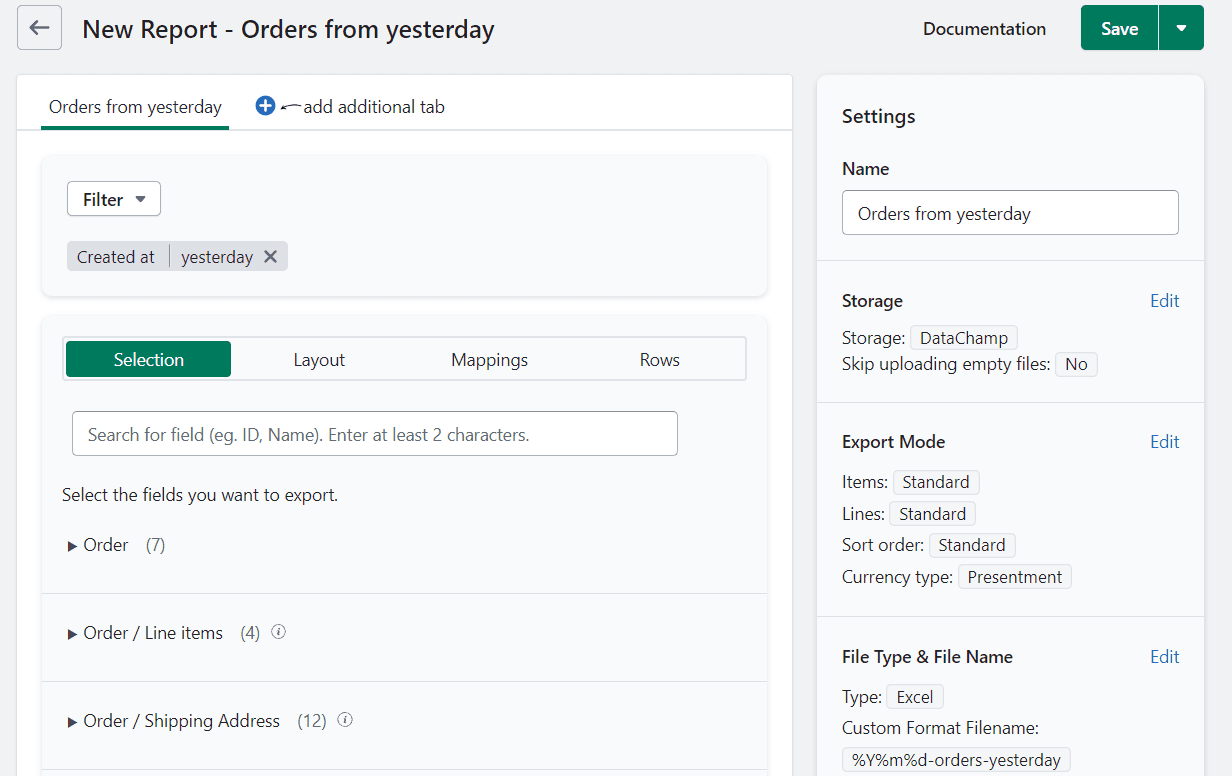Show info for Order / Shipping Address
1232x776 pixels.
click(x=346, y=720)
